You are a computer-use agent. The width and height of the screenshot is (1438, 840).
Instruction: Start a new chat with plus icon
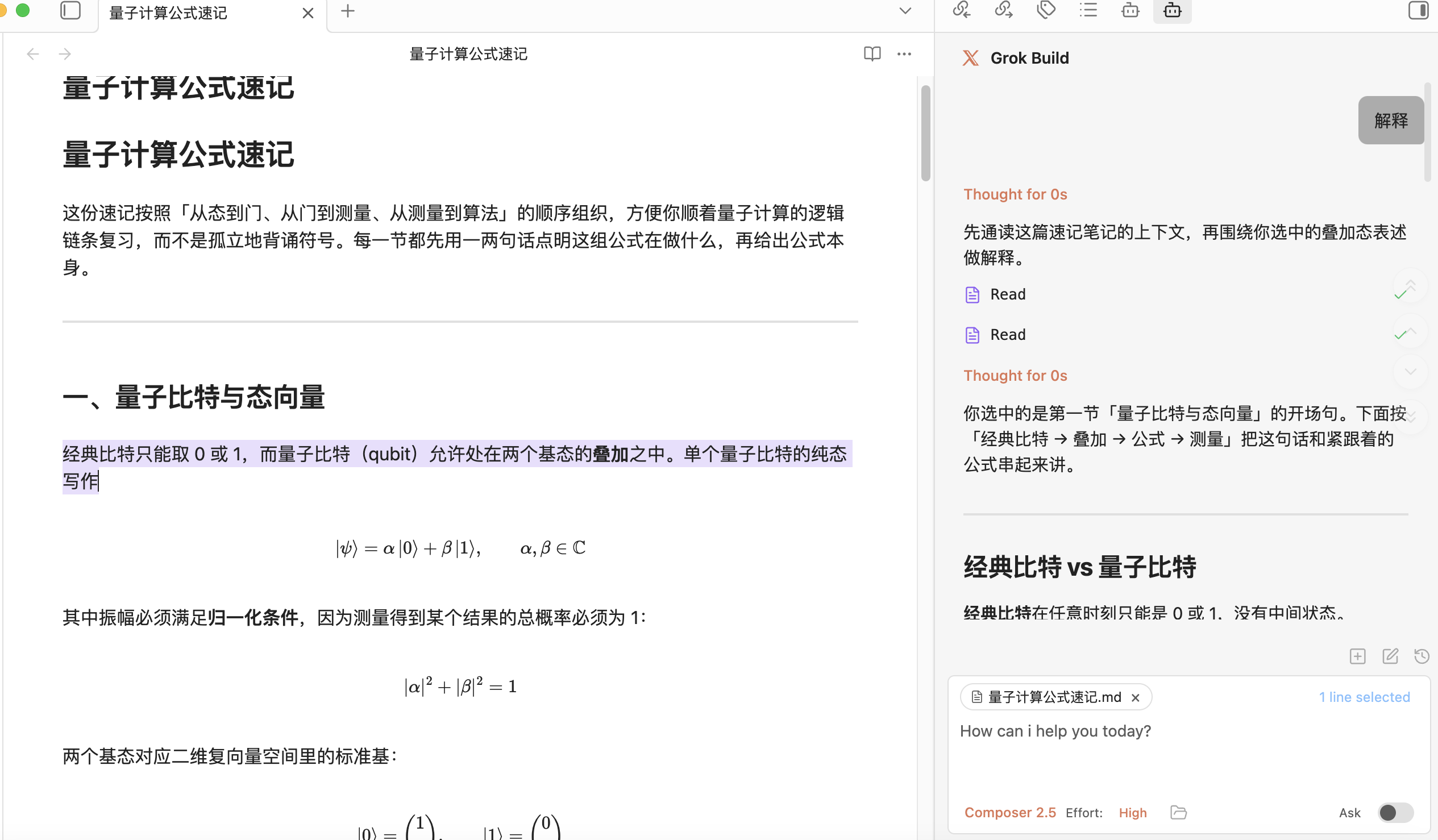tap(1357, 656)
